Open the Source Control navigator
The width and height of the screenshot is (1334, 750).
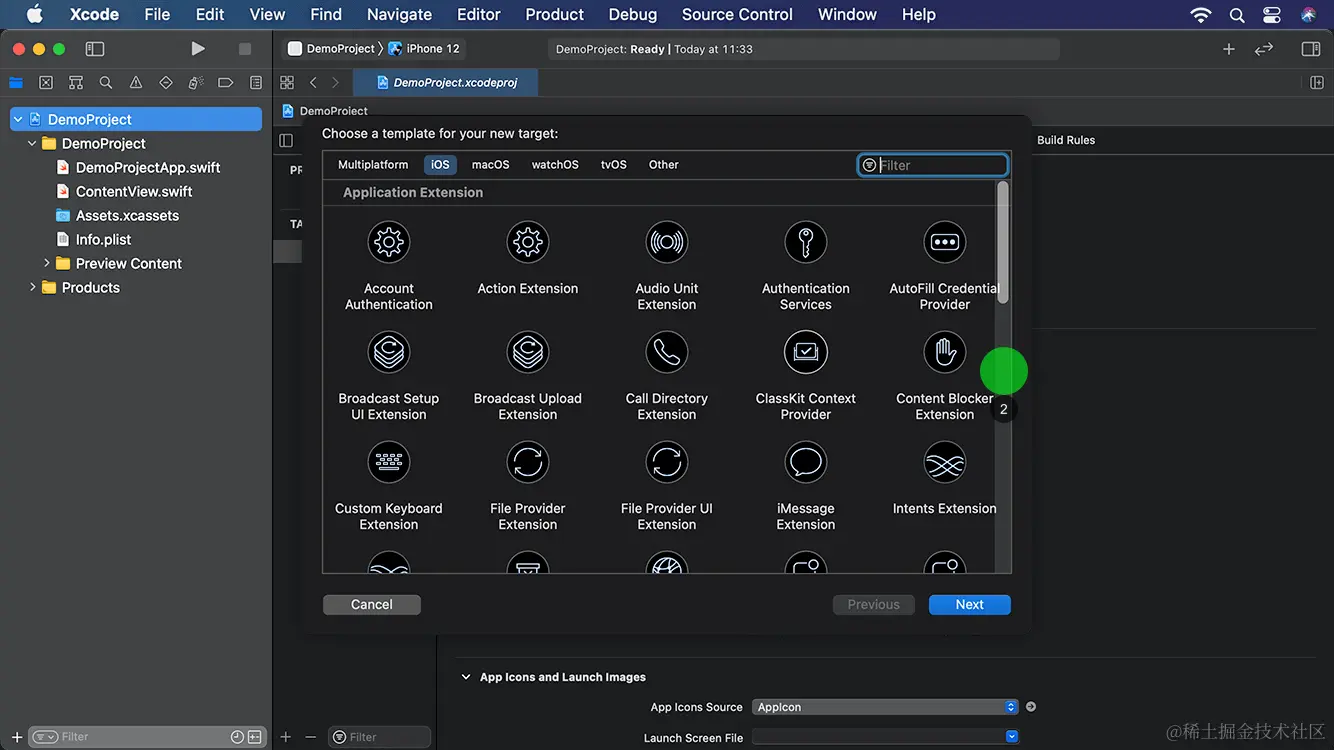coord(46,83)
